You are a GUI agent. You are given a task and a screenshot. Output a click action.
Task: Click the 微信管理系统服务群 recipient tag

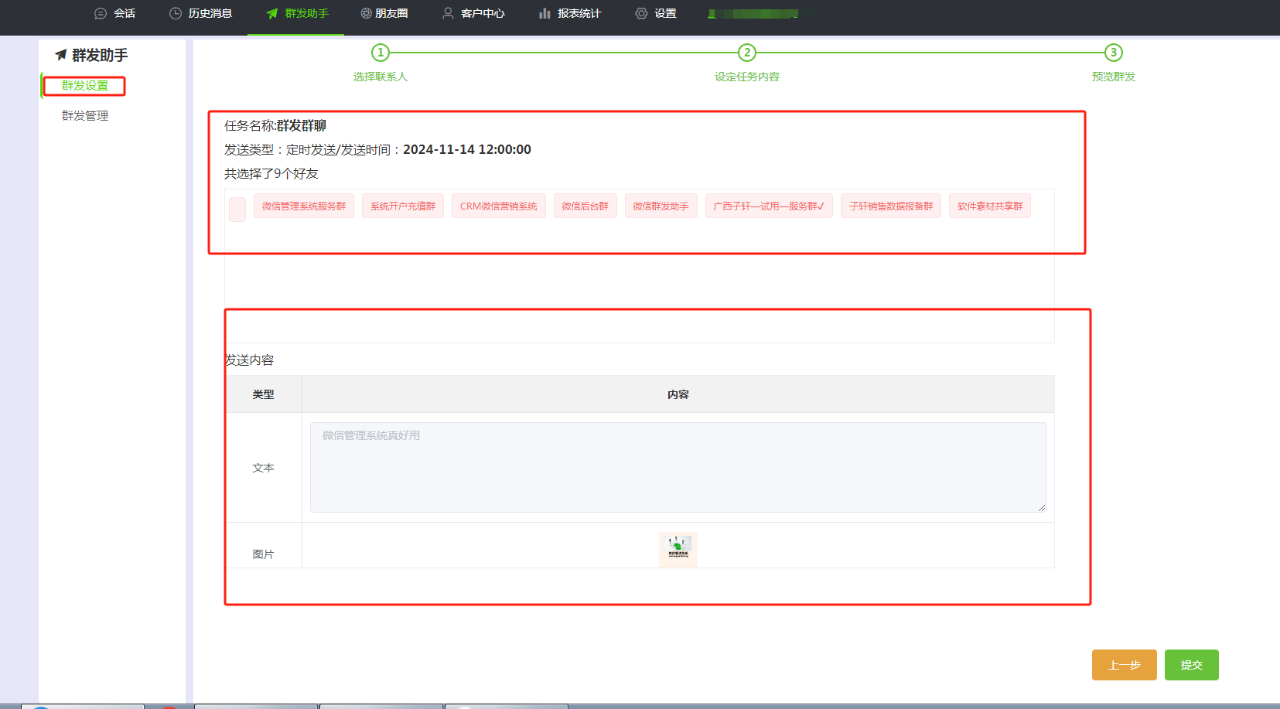click(x=304, y=206)
